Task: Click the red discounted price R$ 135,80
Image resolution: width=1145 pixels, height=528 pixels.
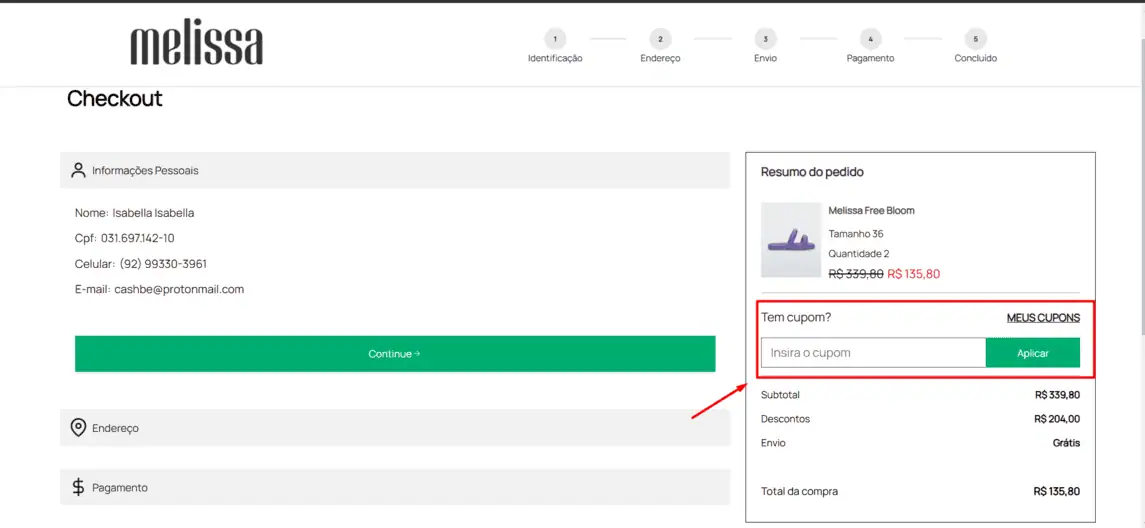Action: tap(914, 274)
